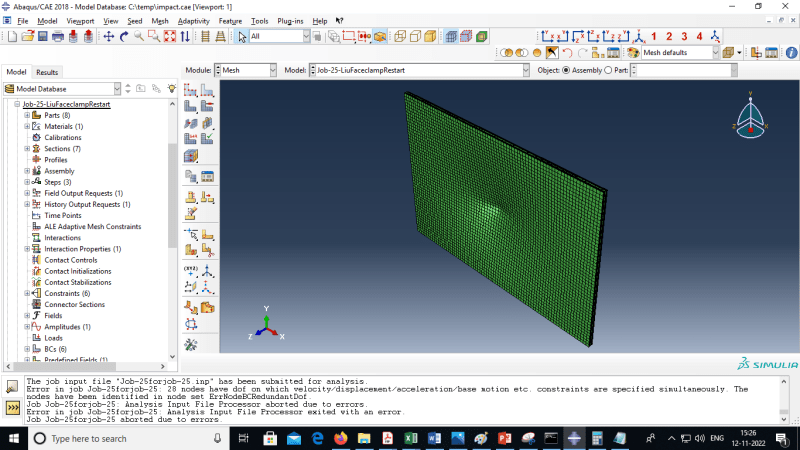This screenshot has width=800, height=450.
Task: Apply custom view 3
Action: point(684,36)
